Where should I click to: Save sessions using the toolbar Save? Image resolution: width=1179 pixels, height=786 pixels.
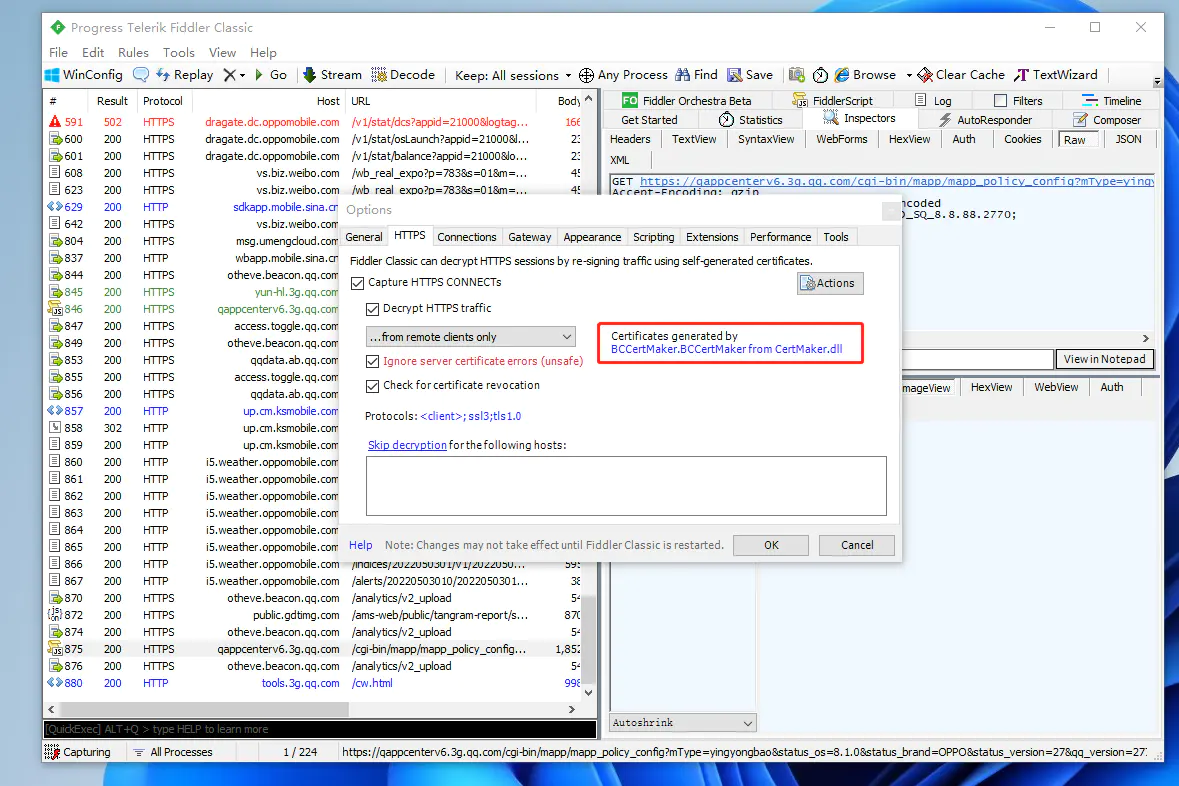(750, 74)
